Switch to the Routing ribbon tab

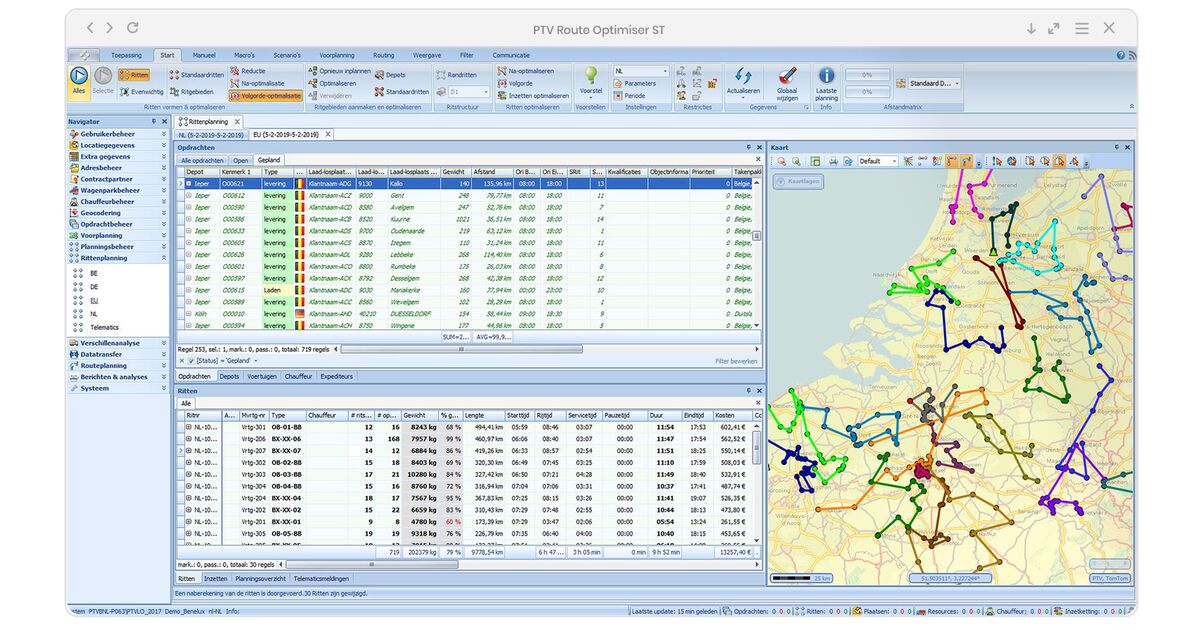click(383, 55)
